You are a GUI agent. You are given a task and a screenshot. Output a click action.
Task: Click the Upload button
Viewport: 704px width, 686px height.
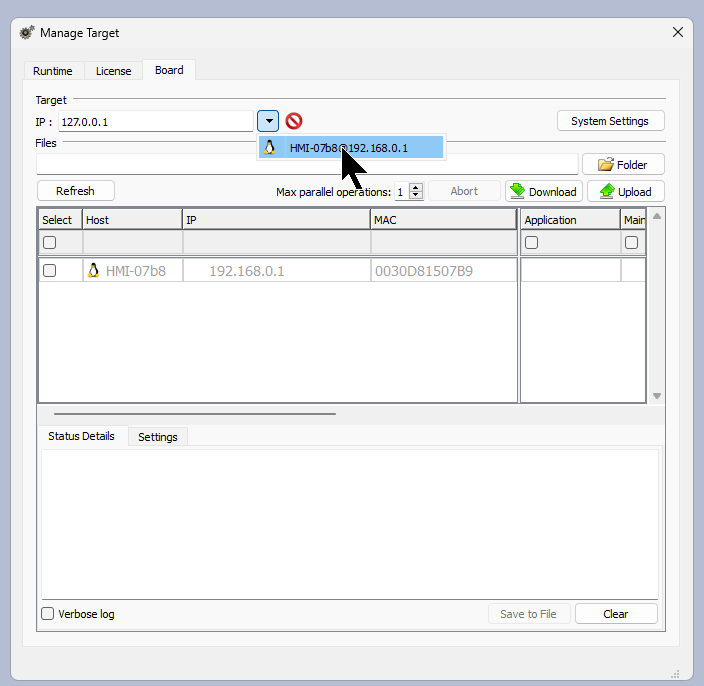(625, 192)
